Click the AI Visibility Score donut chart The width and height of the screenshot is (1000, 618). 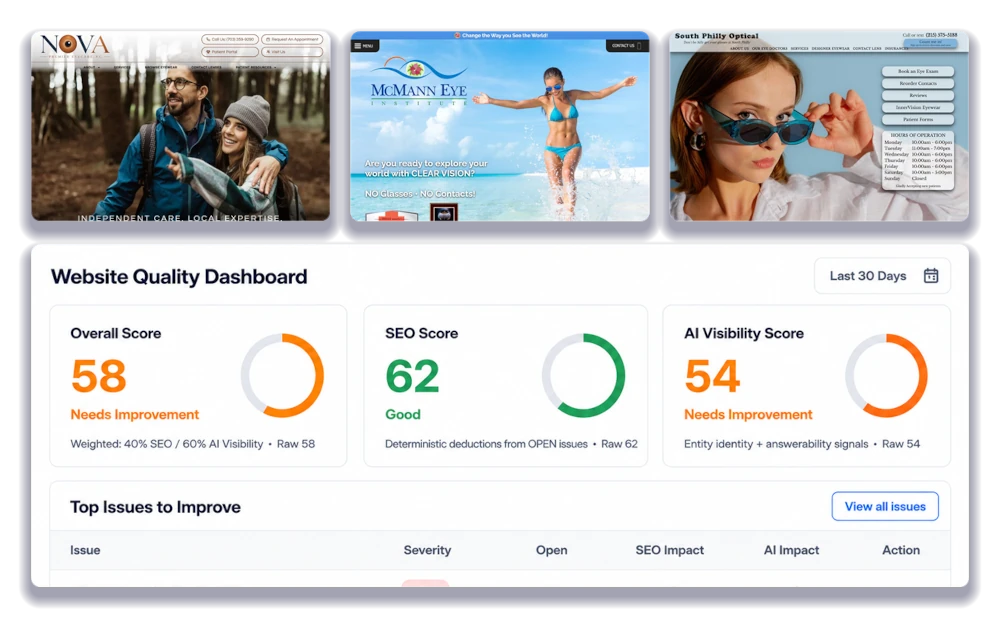pyautogui.click(x=886, y=375)
